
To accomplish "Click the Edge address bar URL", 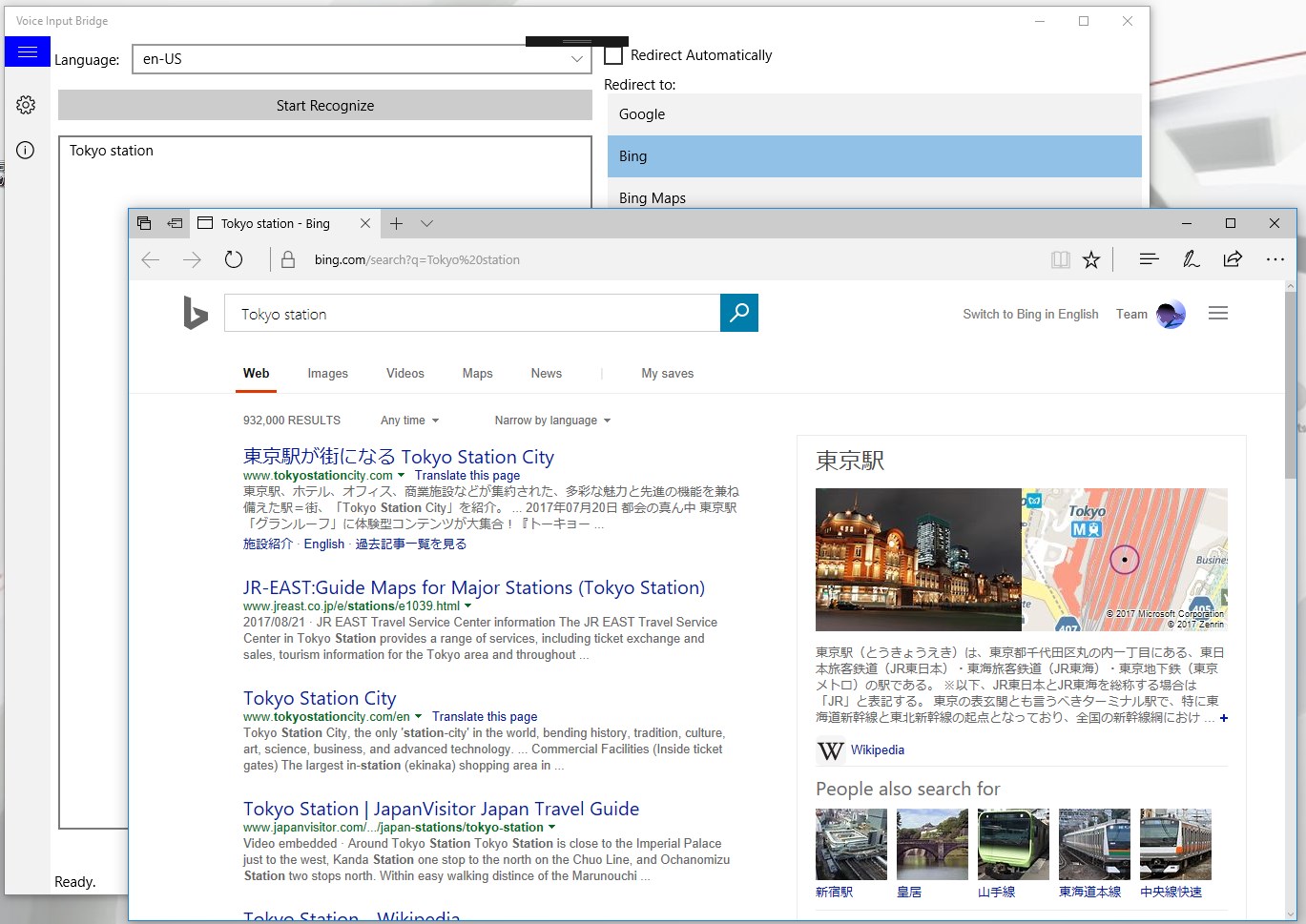I will pos(417,259).
